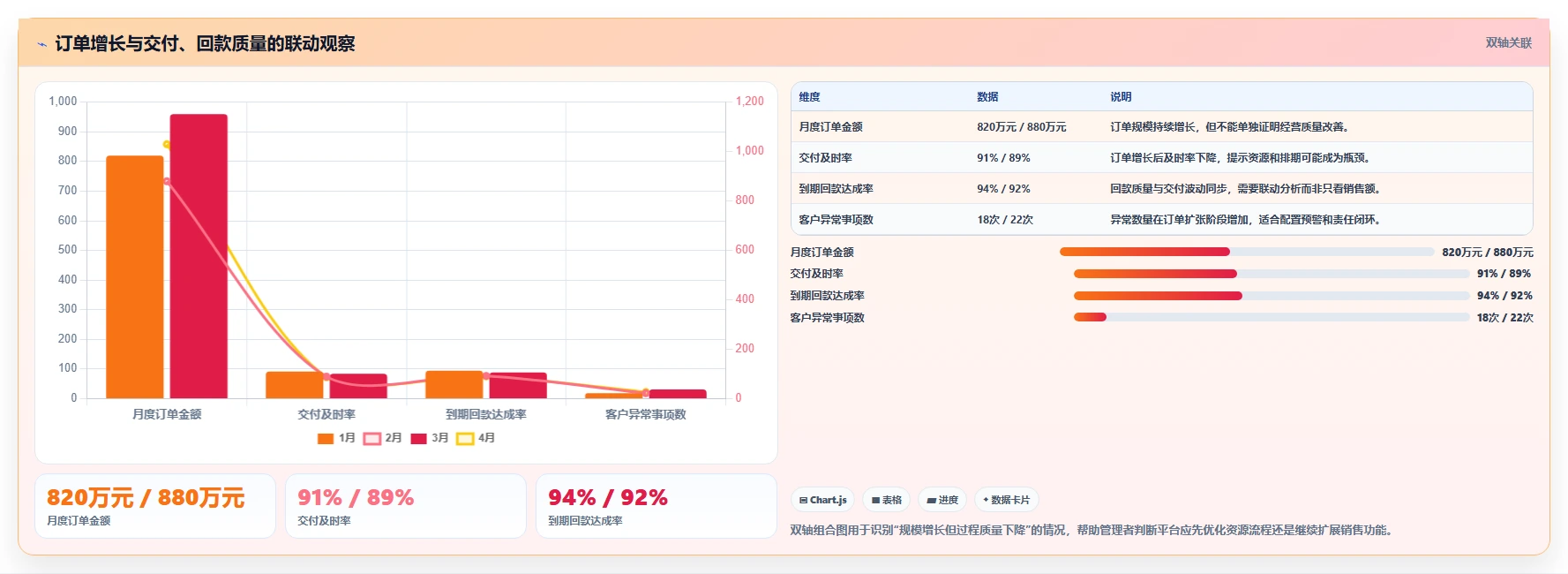Click the red bar for 客户异常事项数

click(678, 394)
